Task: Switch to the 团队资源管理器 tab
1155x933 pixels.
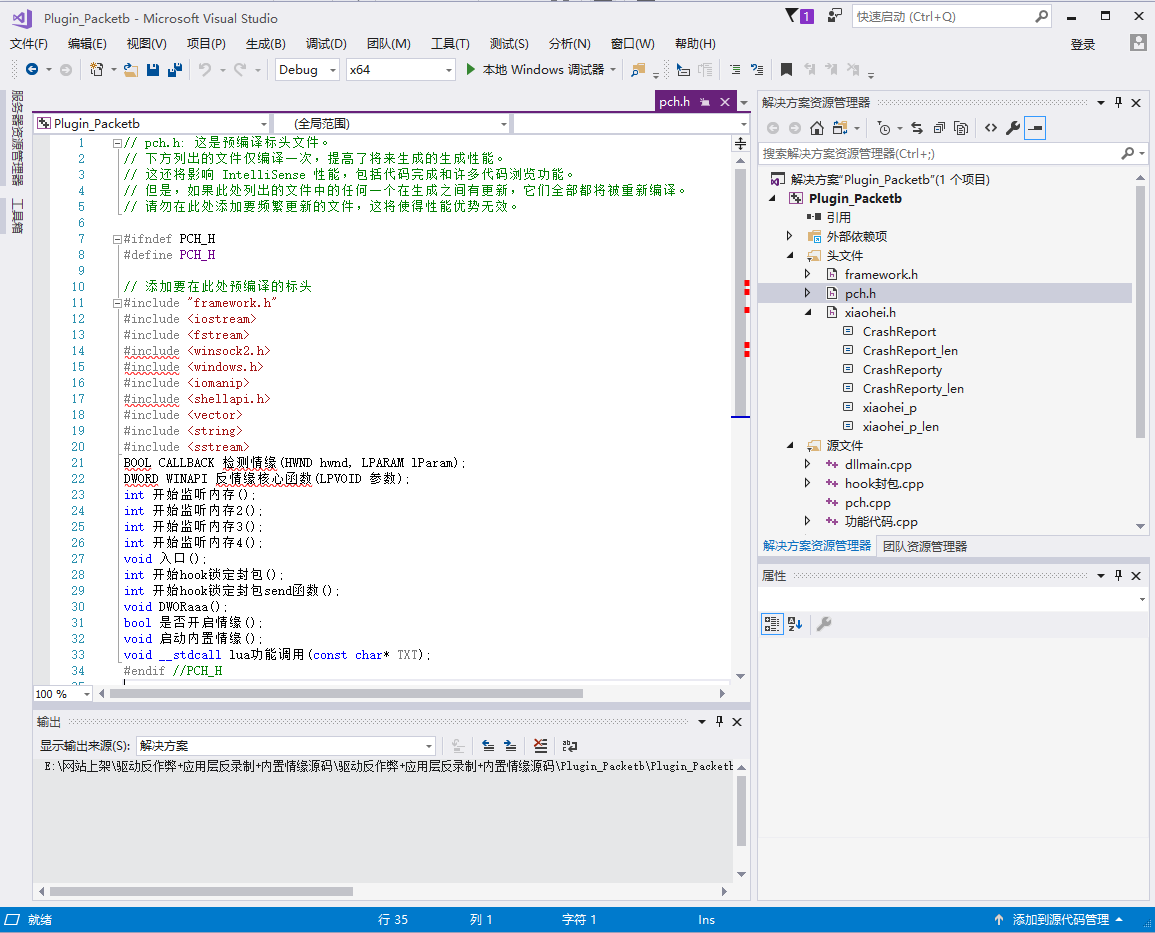Action: pos(923,546)
